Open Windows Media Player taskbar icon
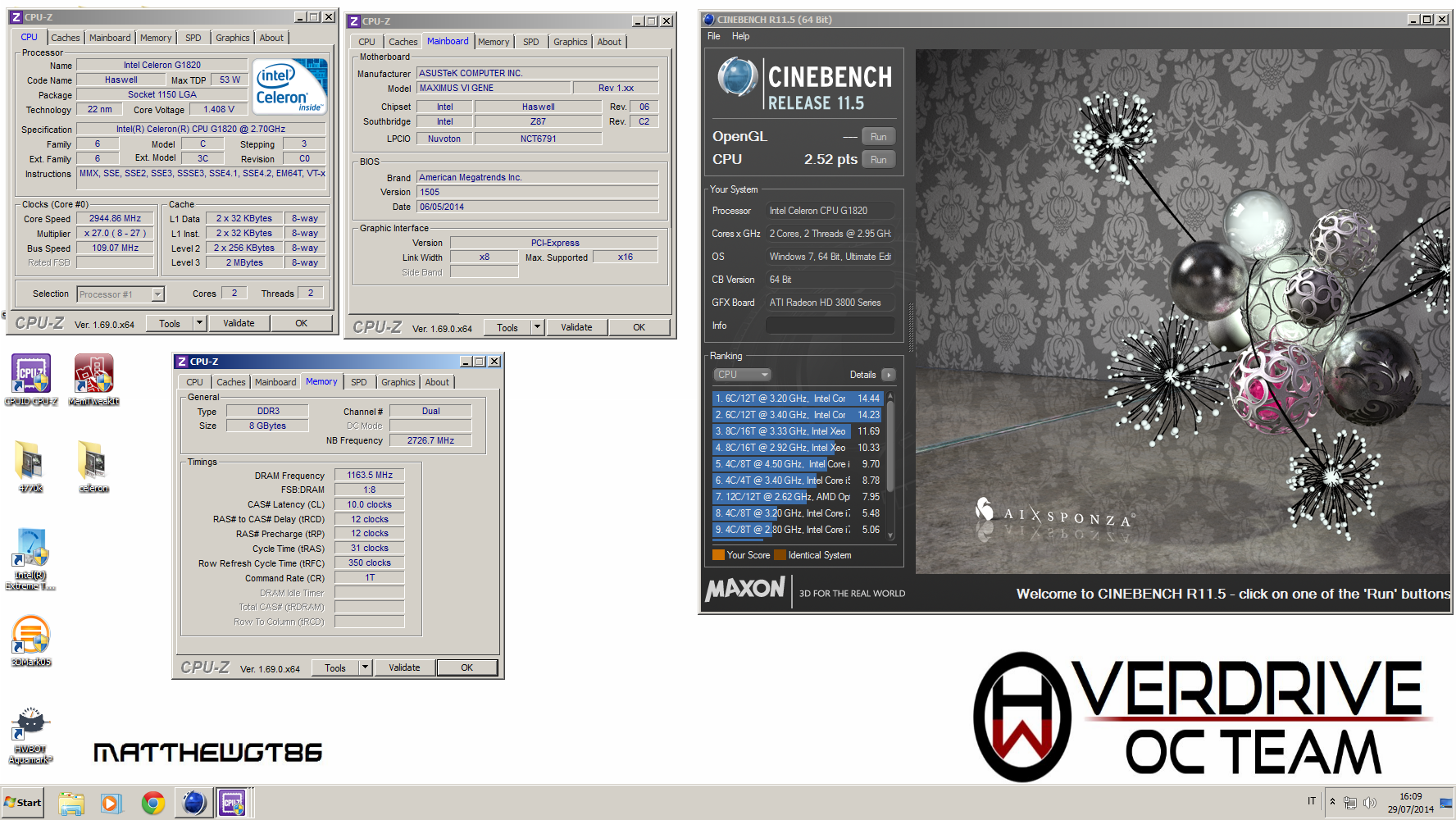The image size is (1456, 820). 111,803
